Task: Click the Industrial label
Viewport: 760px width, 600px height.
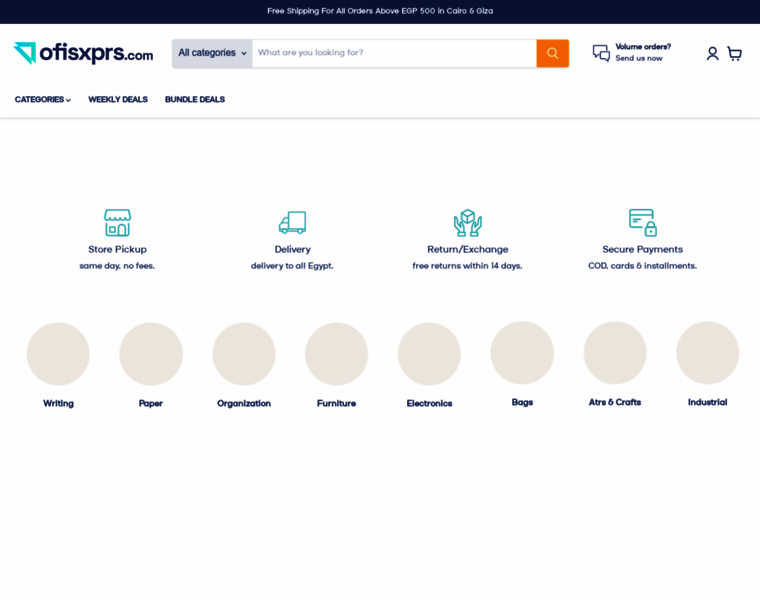Action: click(708, 402)
